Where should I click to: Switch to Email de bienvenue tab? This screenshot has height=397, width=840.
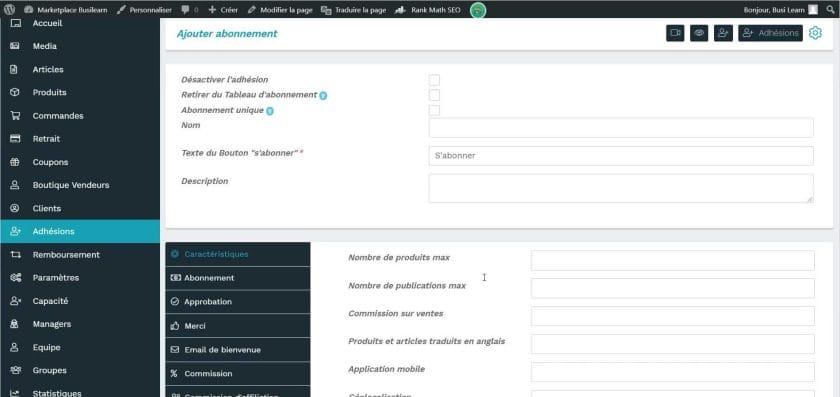pyautogui.click(x=238, y=349)
